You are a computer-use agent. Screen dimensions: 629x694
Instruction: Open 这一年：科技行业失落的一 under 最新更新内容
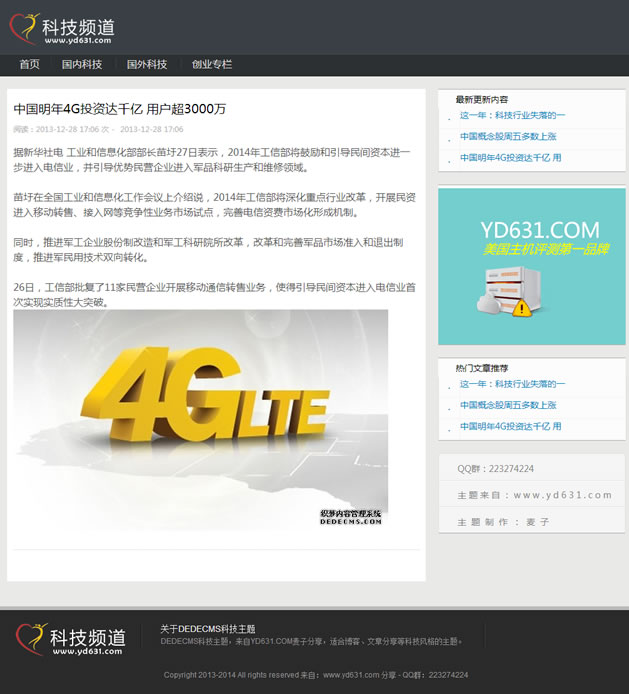(512, 116)
